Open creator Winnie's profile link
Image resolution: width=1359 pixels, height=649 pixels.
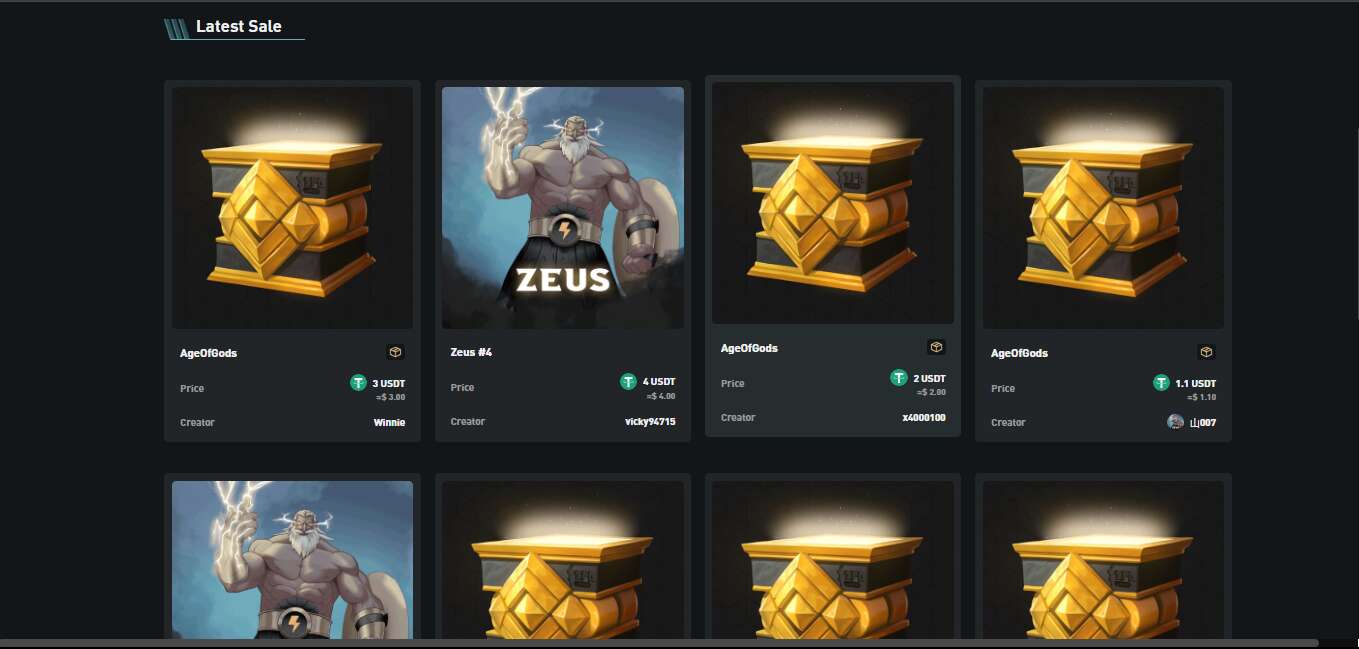pyautogui.click(x=389, y=422)
